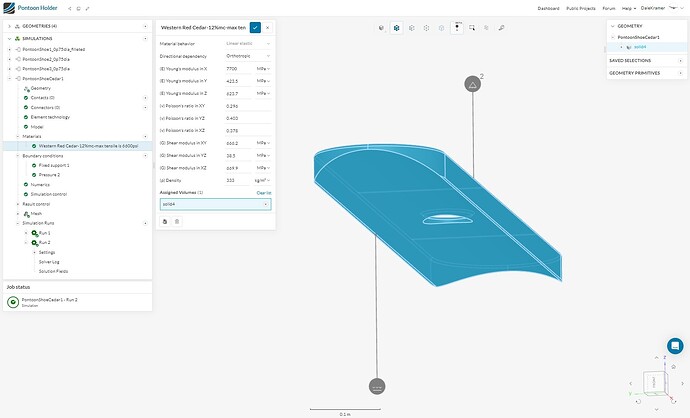This screenshot has width=690, height=418.
Task: Click the zoom magnifier icon in viewer toolbar
Action: [x=501, y=28]
